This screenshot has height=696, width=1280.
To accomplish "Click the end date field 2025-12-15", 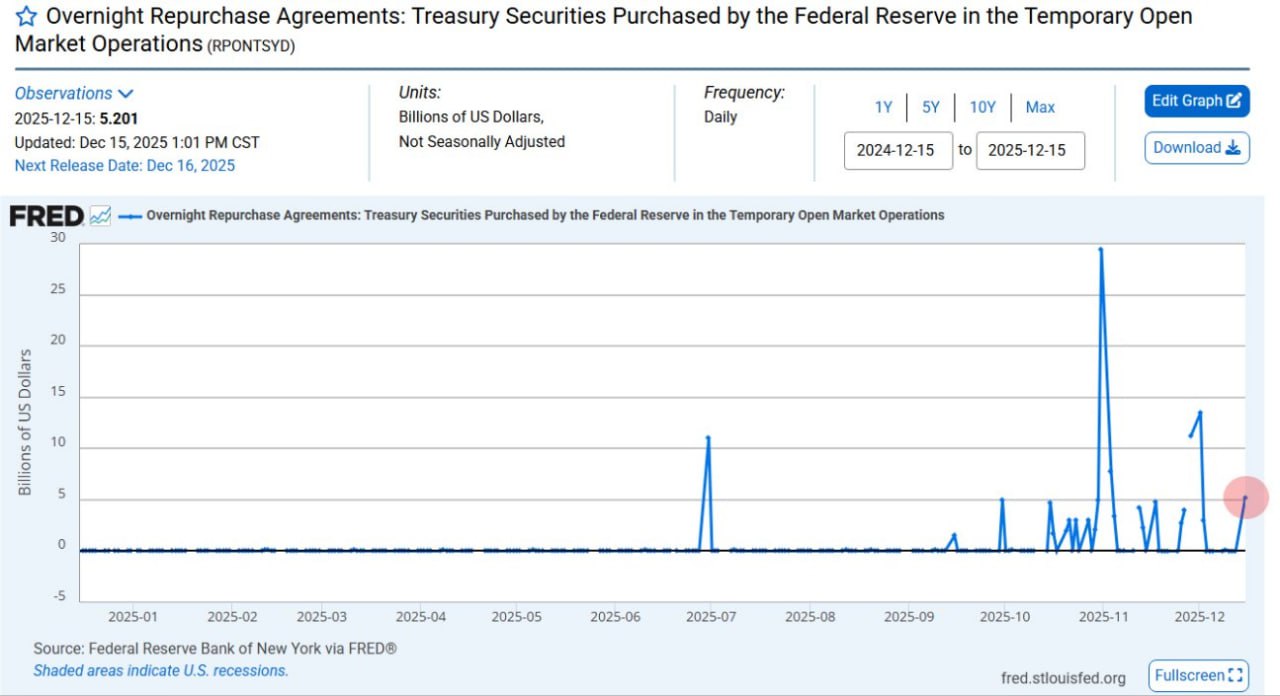I will click(x=1028, y=150).
